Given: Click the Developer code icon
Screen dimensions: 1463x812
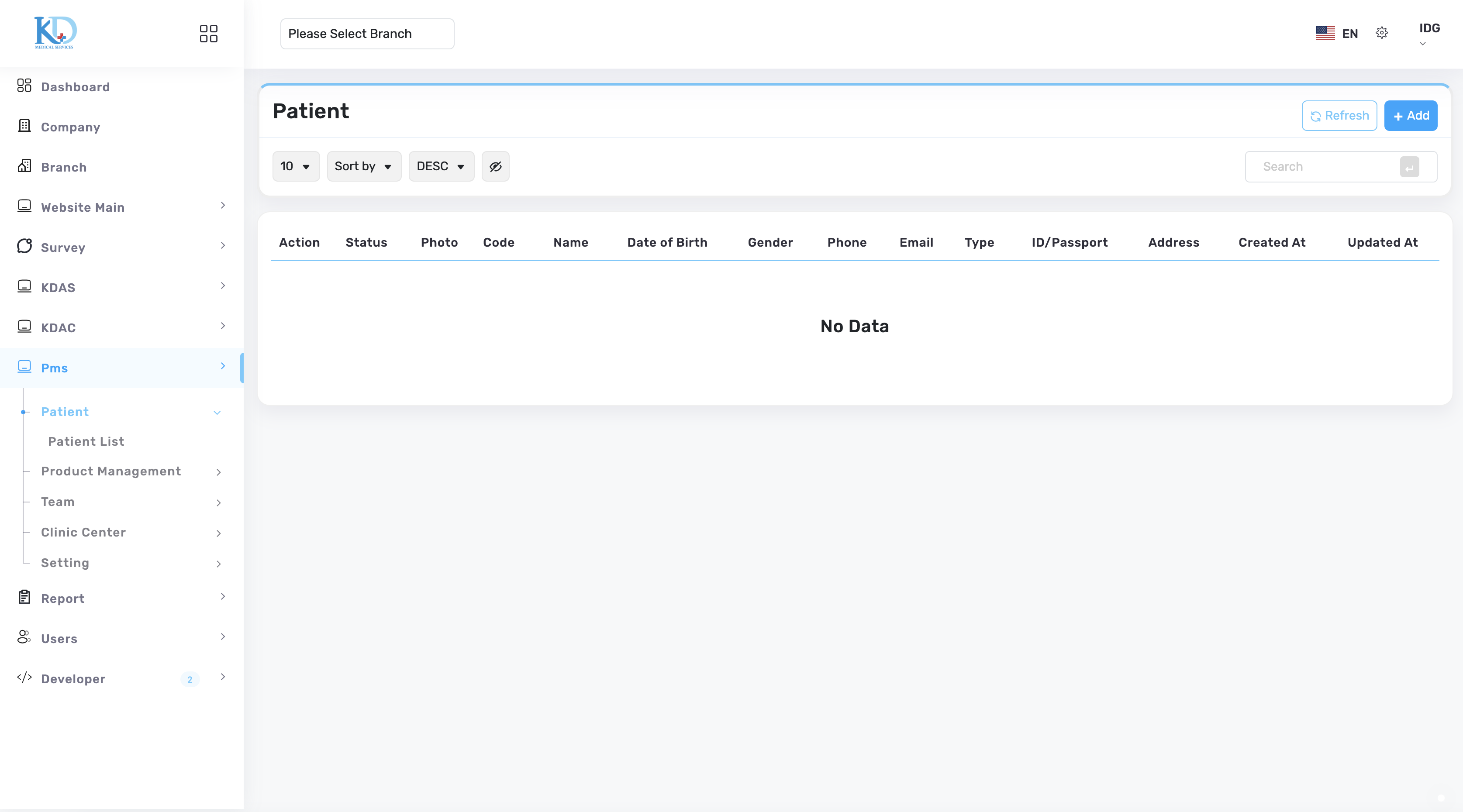Looking at the screenshot, I should tap(24, 678).
